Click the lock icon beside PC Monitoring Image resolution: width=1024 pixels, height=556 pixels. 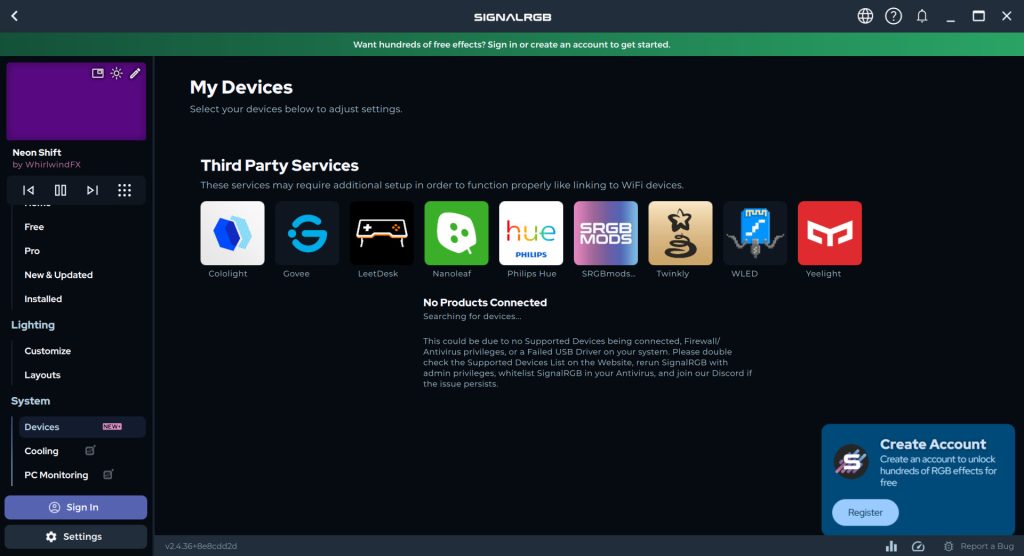click(x=108, y=474)
